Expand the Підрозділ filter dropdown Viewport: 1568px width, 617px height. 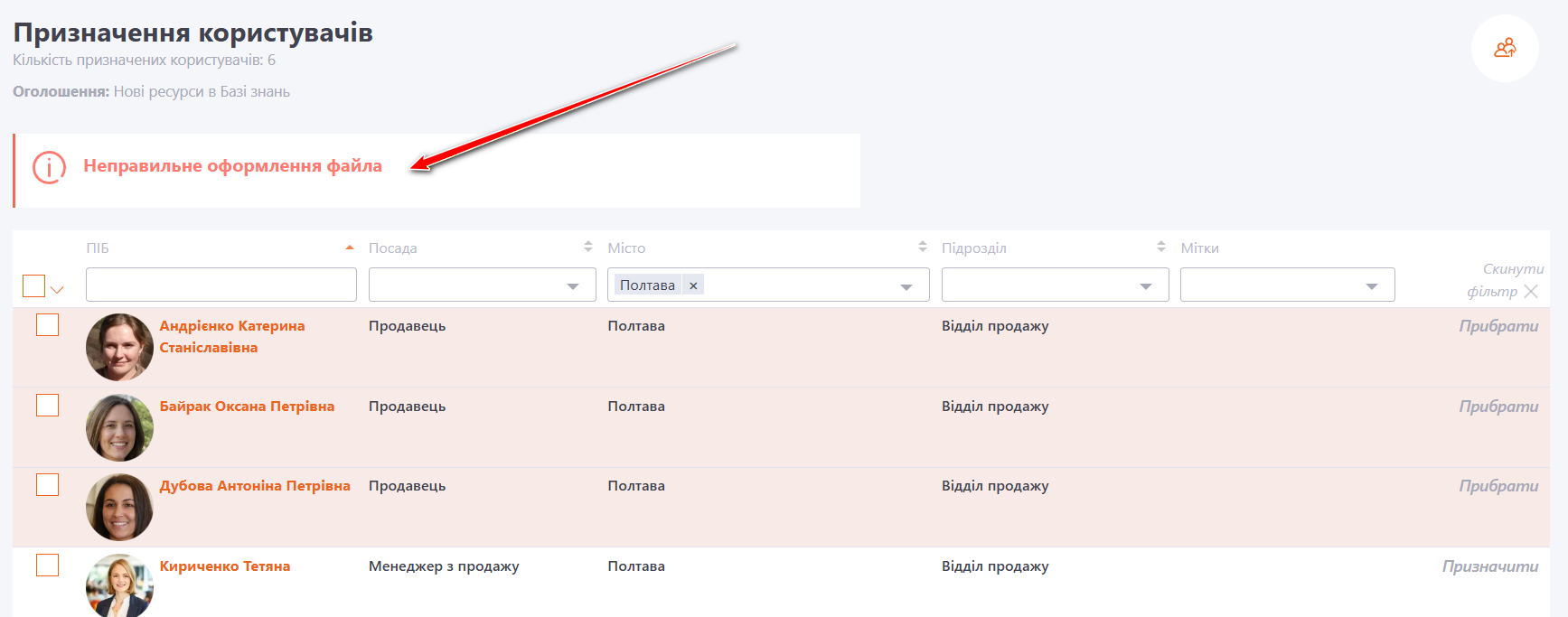pos(1145,285)
